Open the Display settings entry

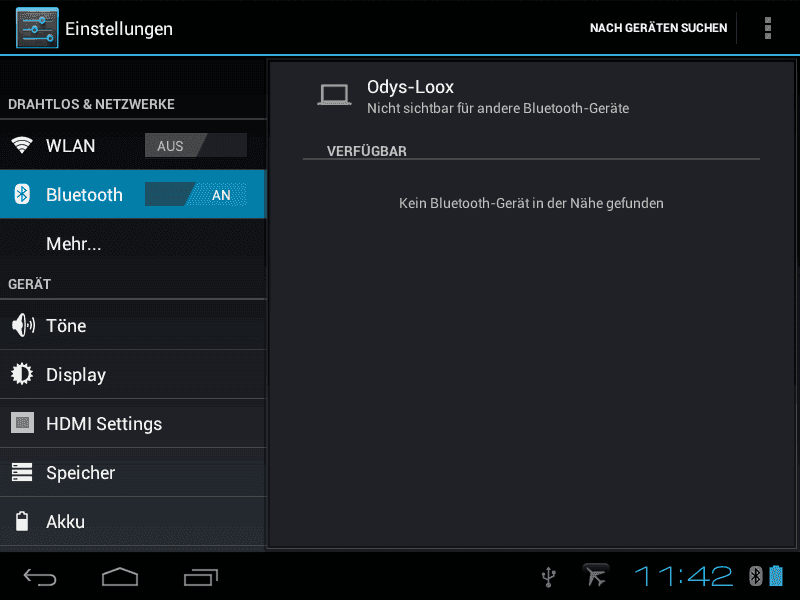(133, 374)
